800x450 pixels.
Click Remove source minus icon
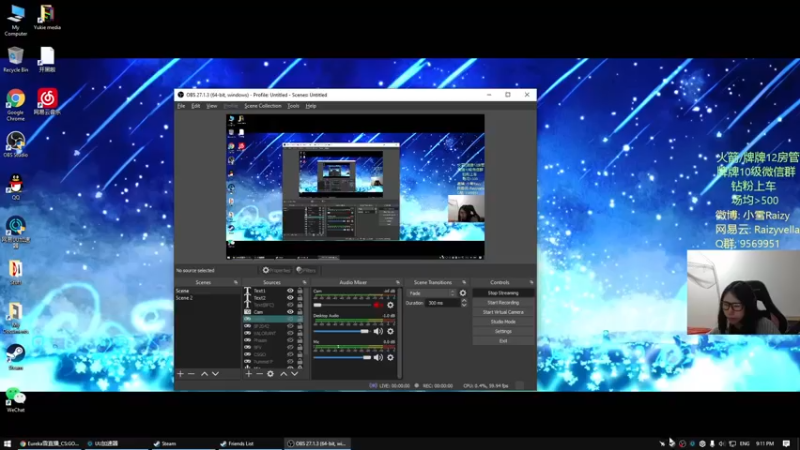point(259,374)
